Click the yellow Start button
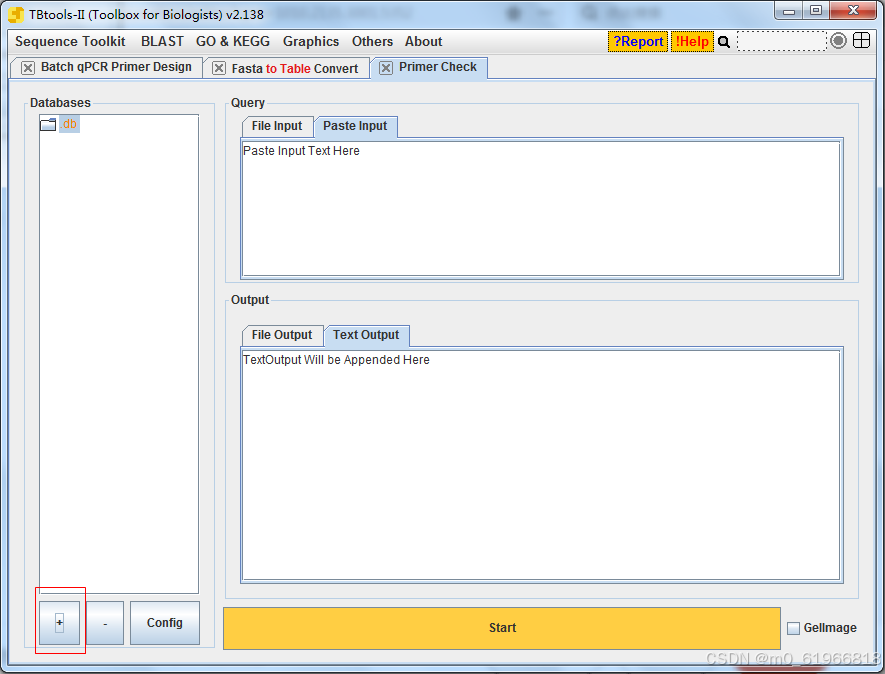Viewport: 885px width, 674px height. click(x=502, y=628)
